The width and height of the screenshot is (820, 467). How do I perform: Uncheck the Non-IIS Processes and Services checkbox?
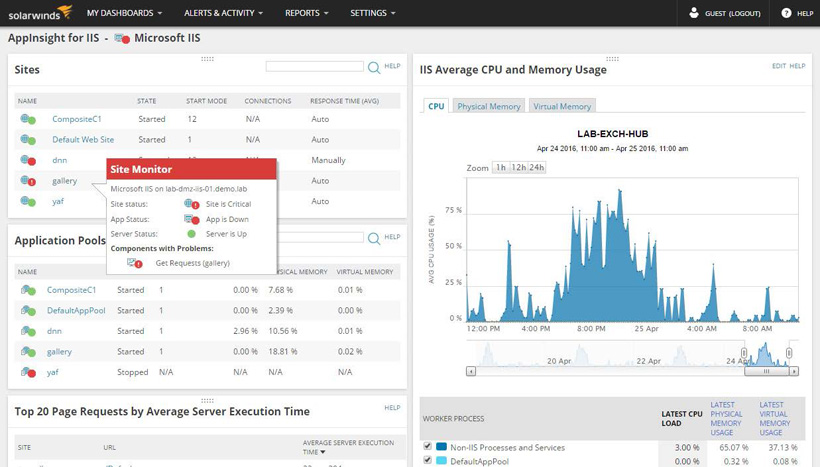point(428,447)
